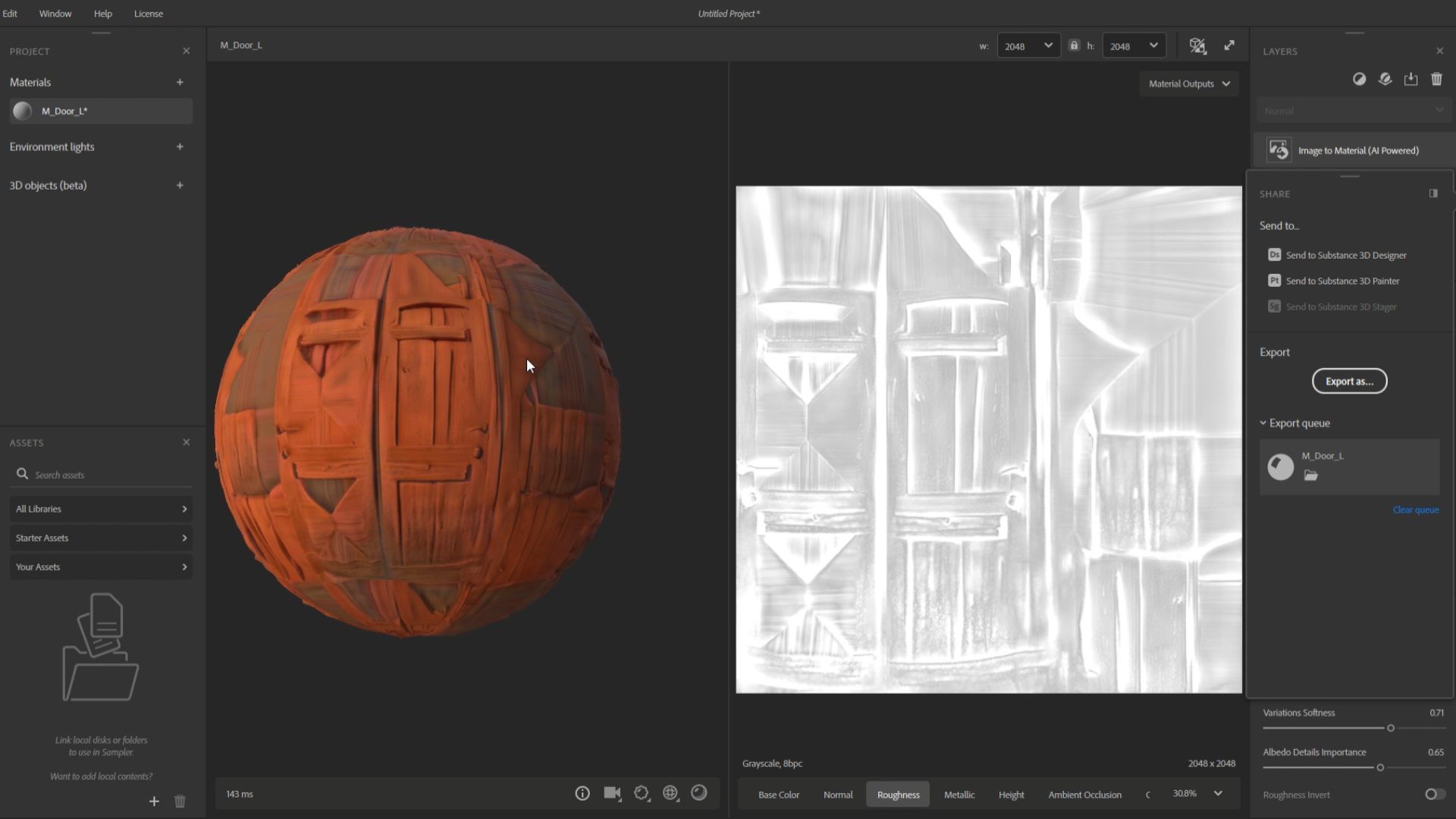1456x819 pixels.
Task: Click the add material layer icon
Action: pyautogui.click(x=1385, y=79)
